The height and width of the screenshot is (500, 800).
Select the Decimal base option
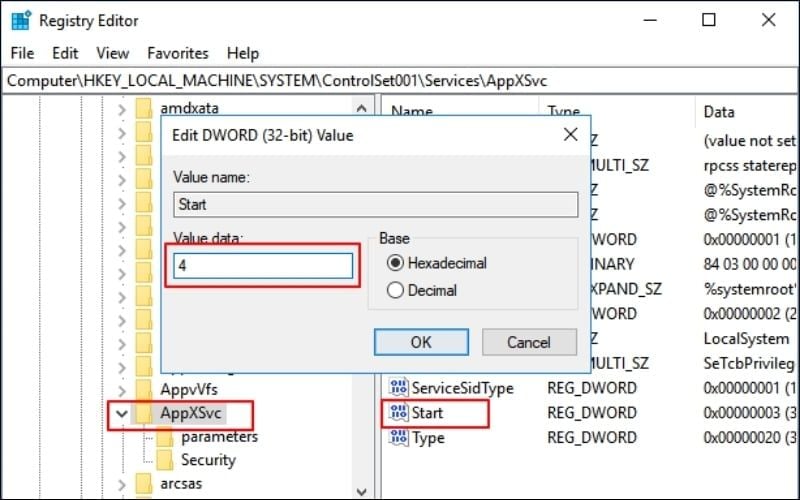tap(395, 291)
